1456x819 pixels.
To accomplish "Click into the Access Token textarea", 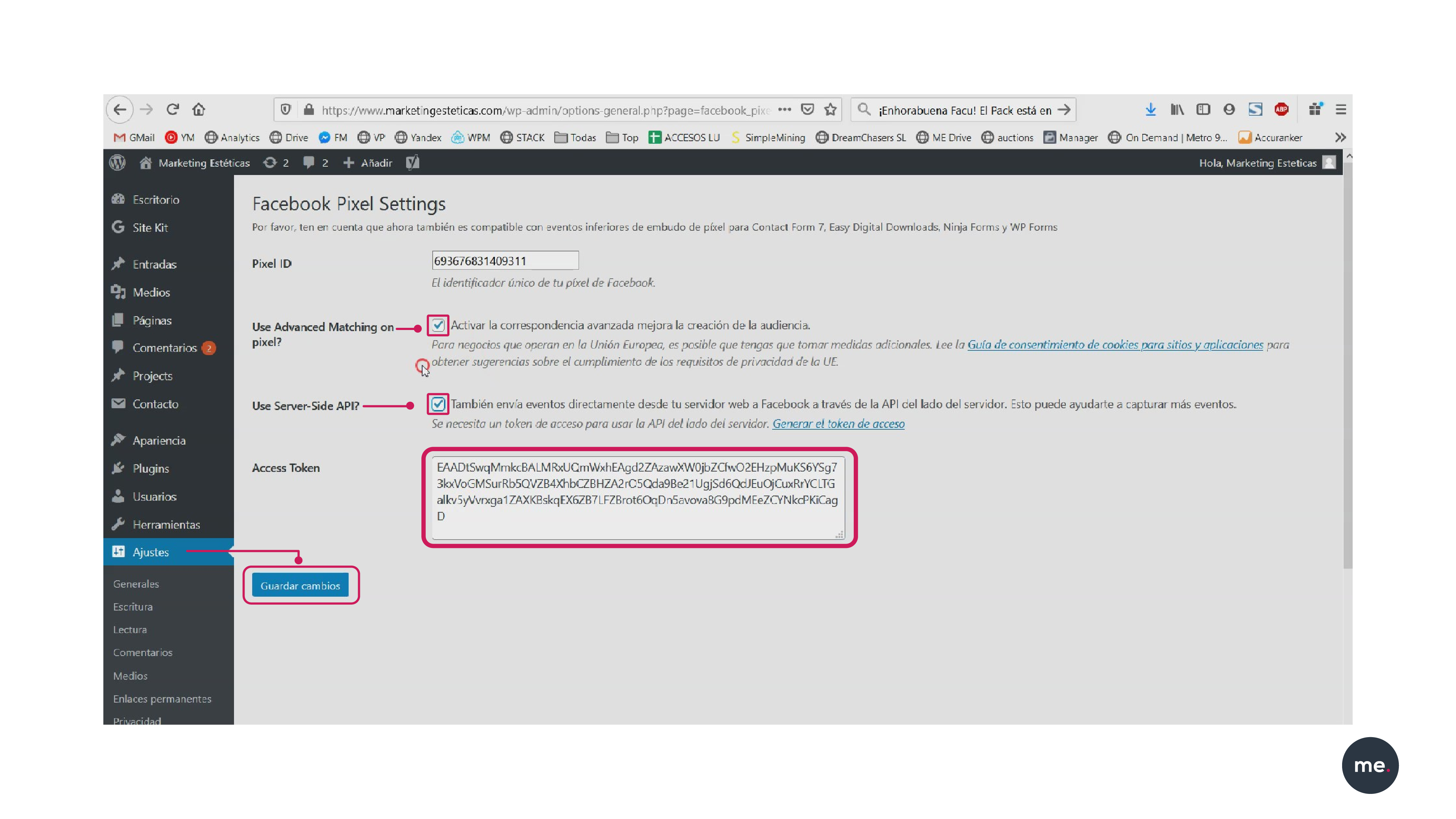I will (638, 498).
